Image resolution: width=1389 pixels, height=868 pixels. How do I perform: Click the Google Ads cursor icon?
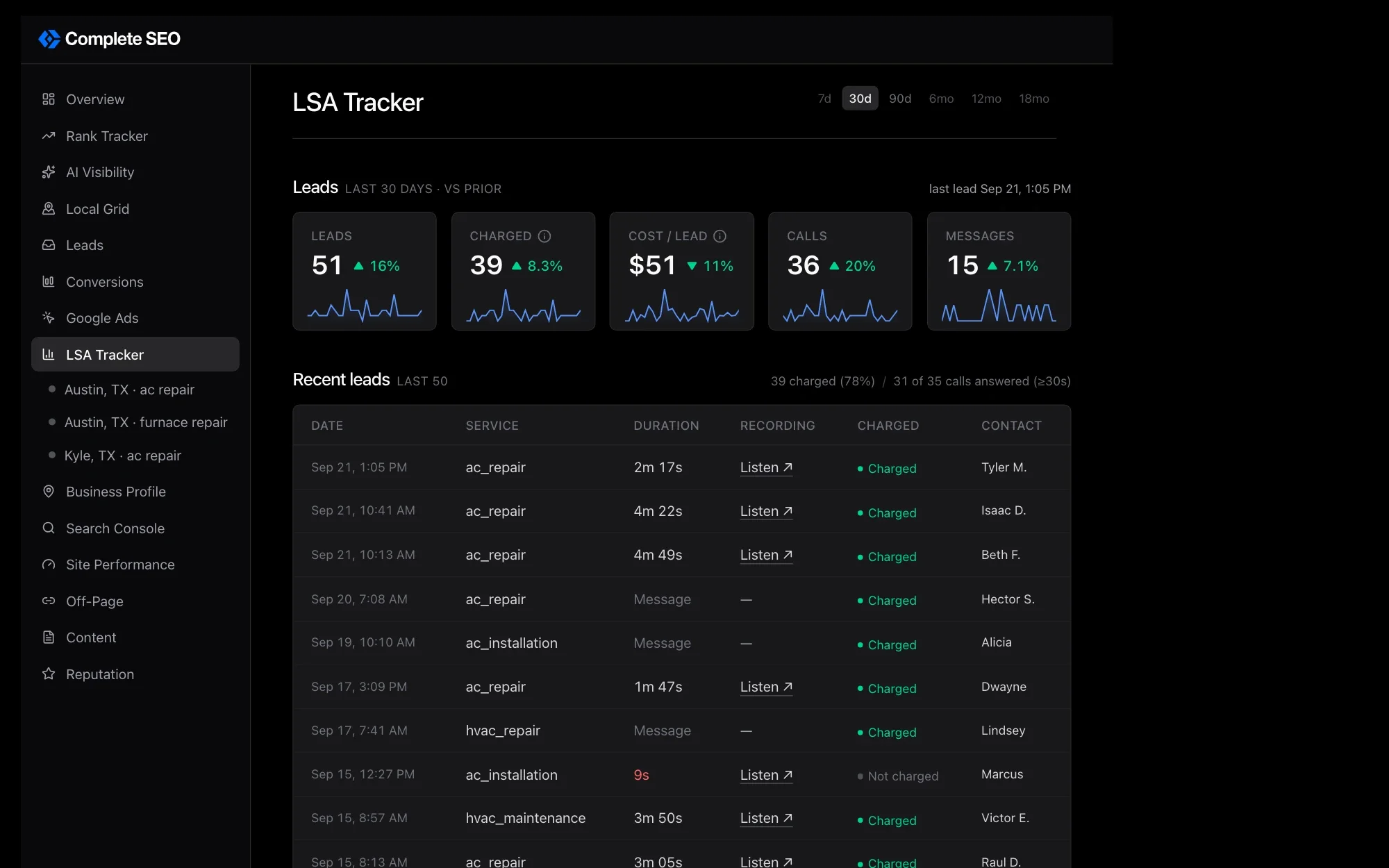click(49, 318)
